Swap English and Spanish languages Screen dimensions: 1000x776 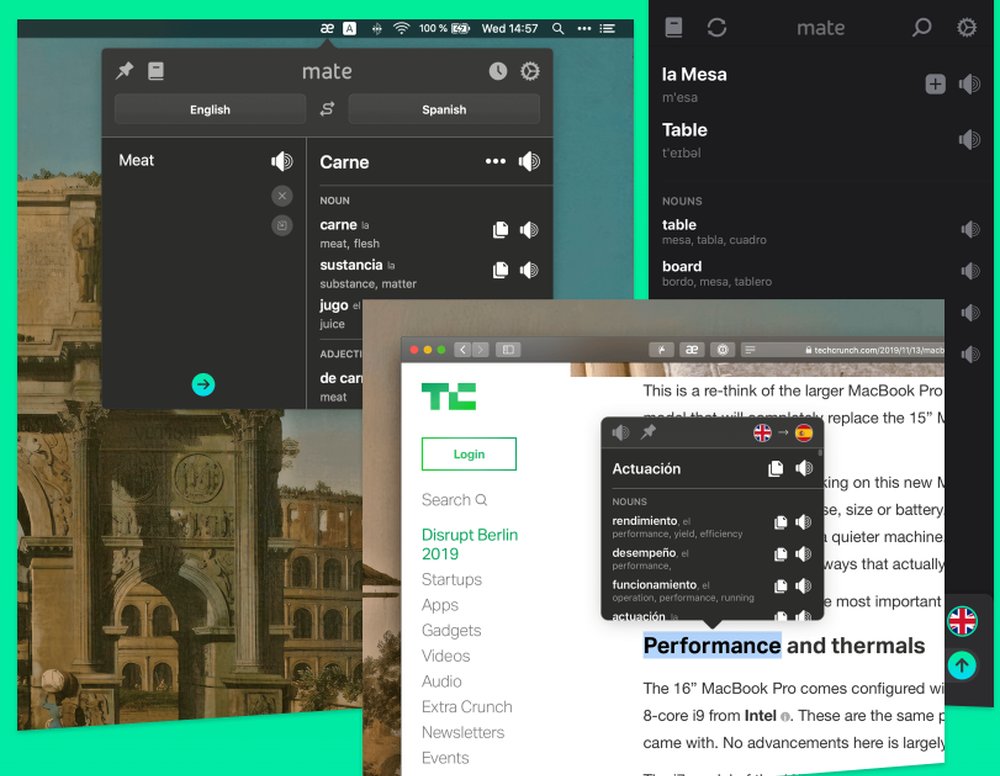pos(327,109)
